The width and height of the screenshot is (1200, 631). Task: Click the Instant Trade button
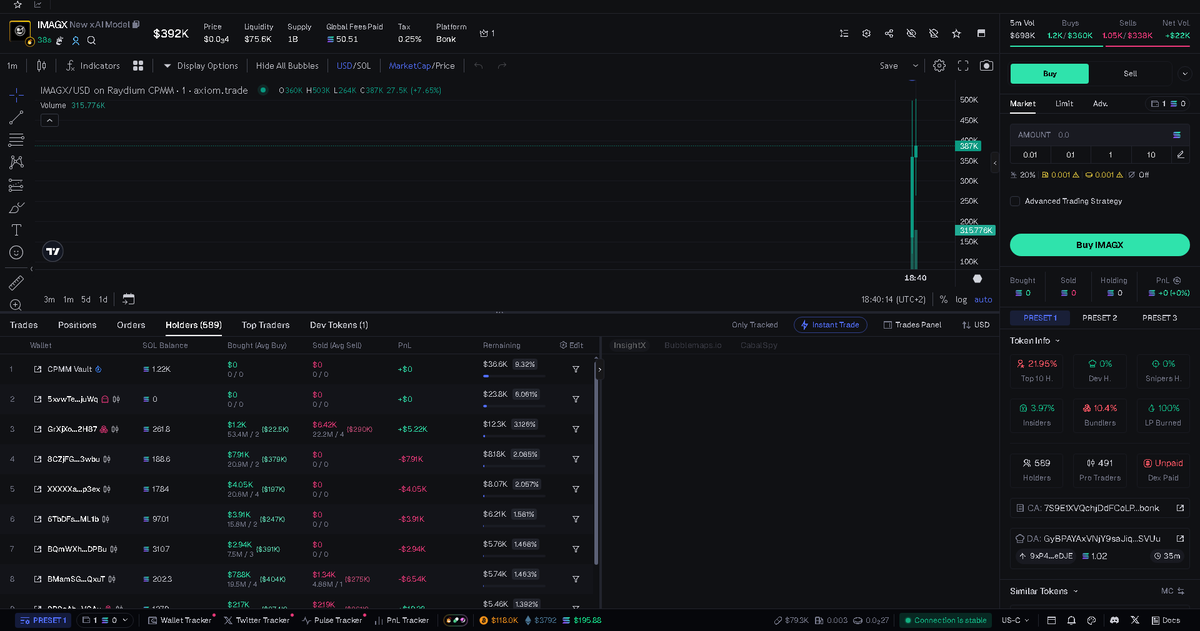(x=830, y=325)
